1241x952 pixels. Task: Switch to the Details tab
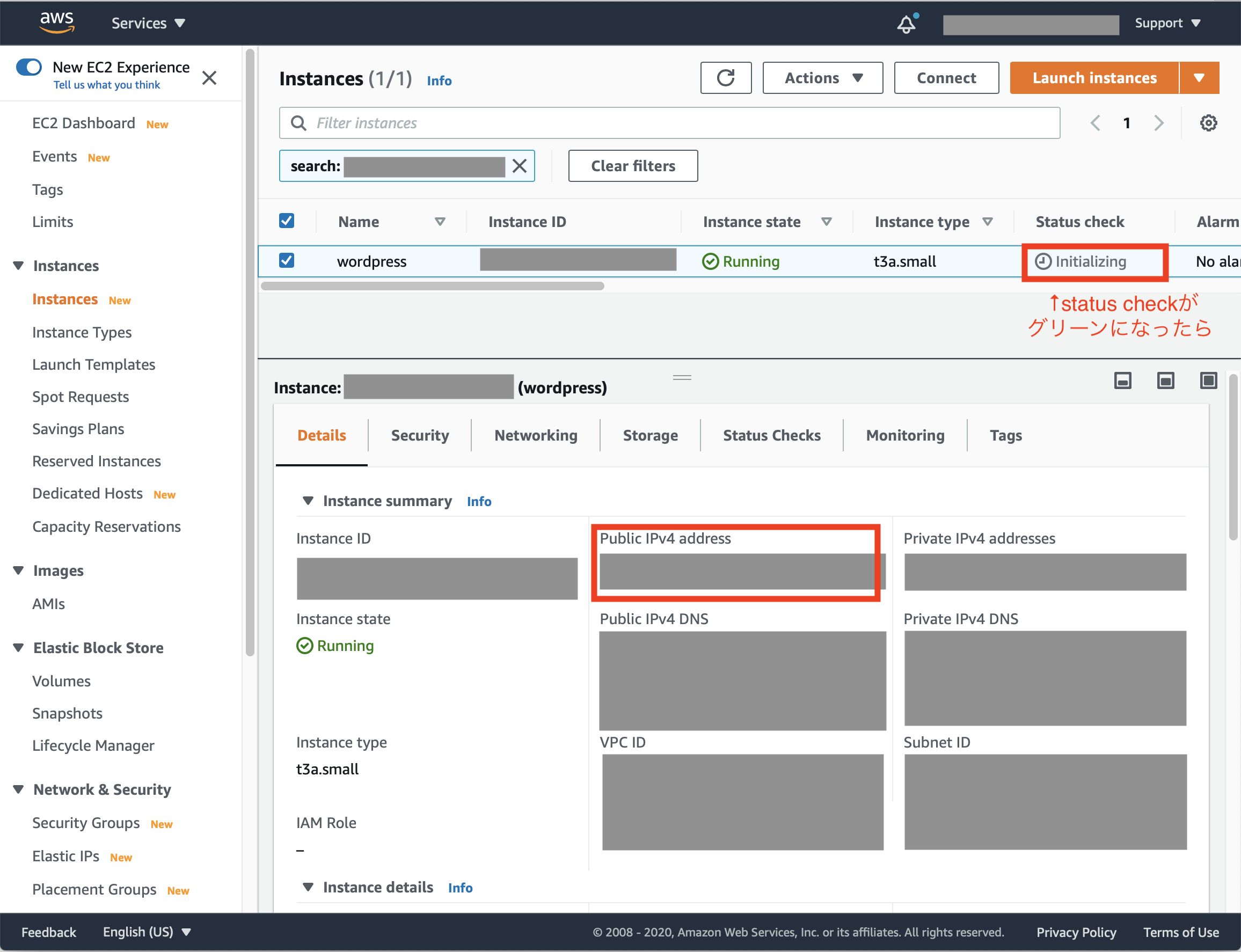click(322, 435)
